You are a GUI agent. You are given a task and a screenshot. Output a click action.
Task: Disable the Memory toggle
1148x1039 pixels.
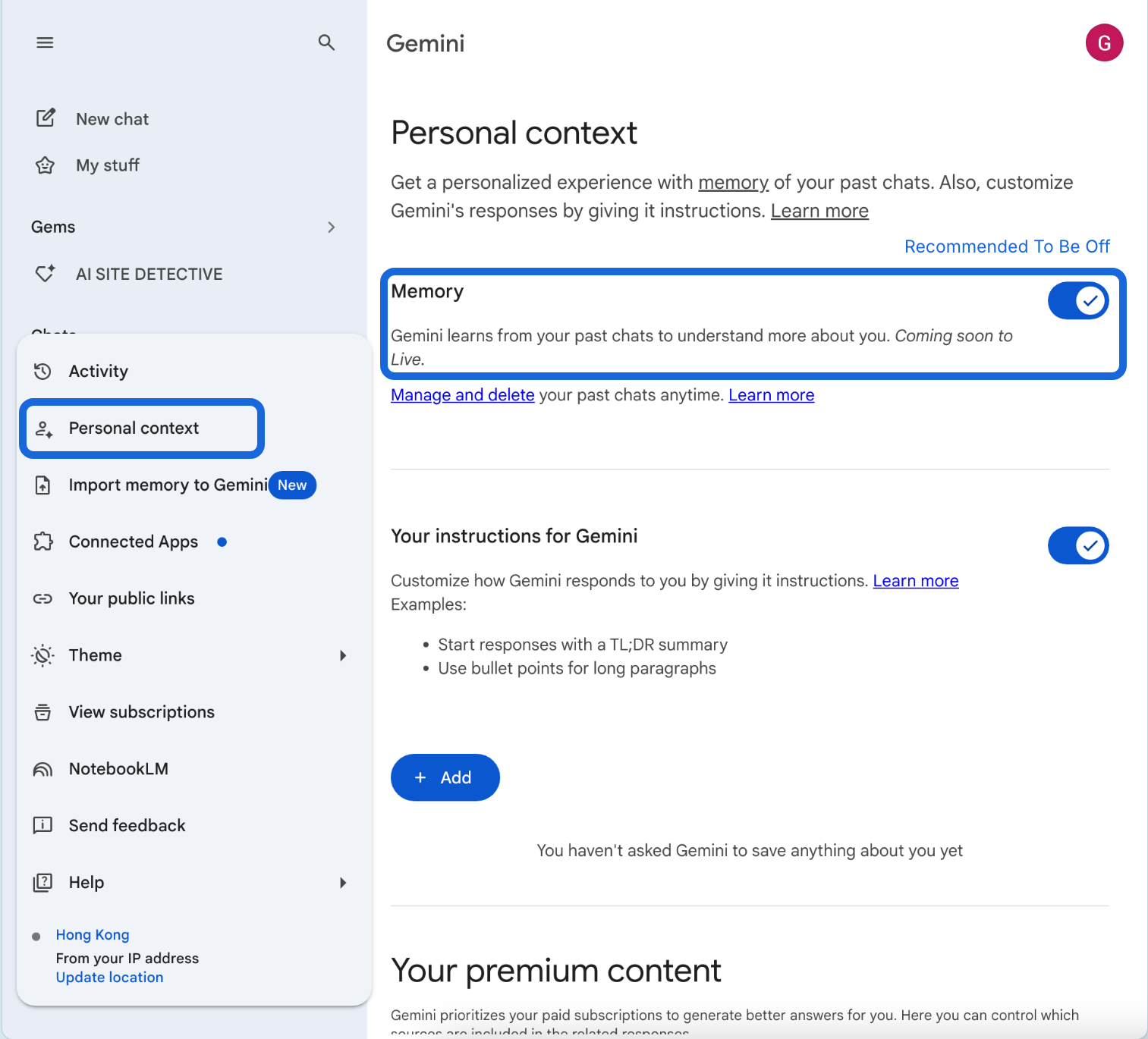1077,300
